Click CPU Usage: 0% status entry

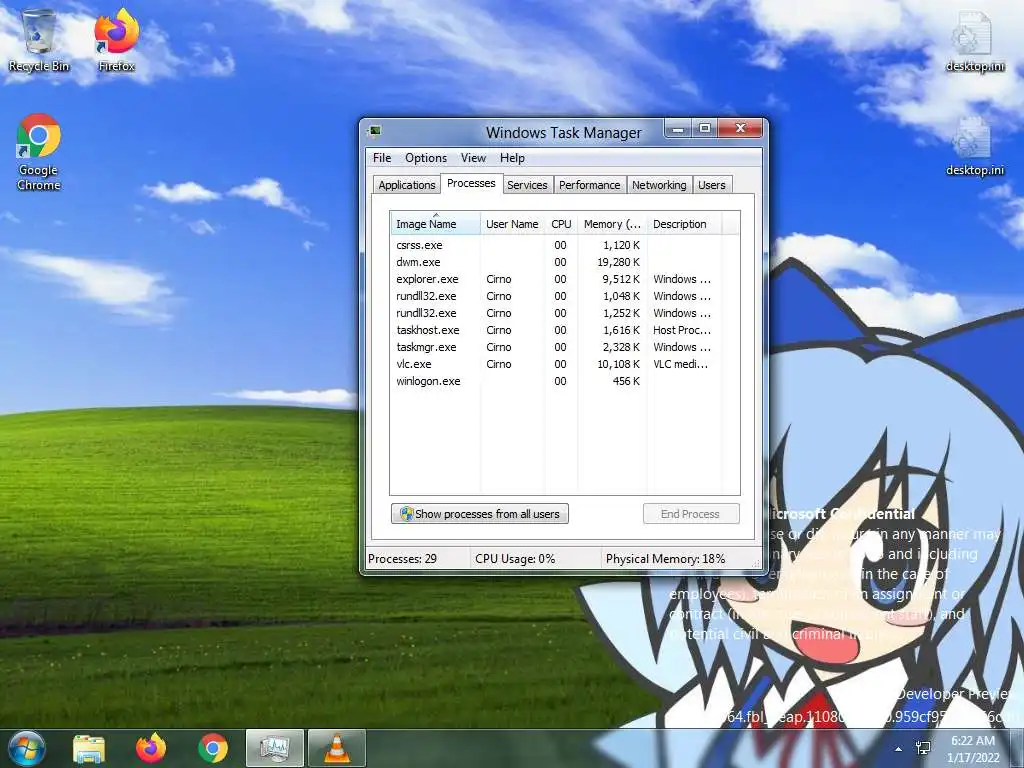coord(515,559)
